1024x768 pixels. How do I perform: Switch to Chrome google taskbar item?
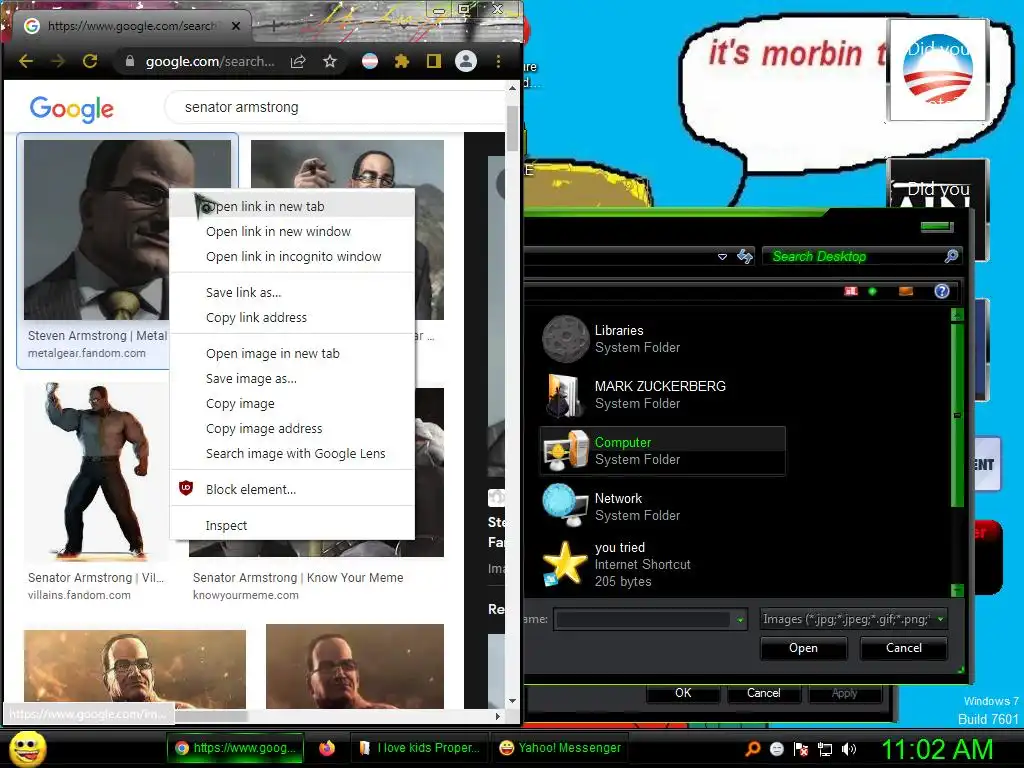click(x=235, y=748)
